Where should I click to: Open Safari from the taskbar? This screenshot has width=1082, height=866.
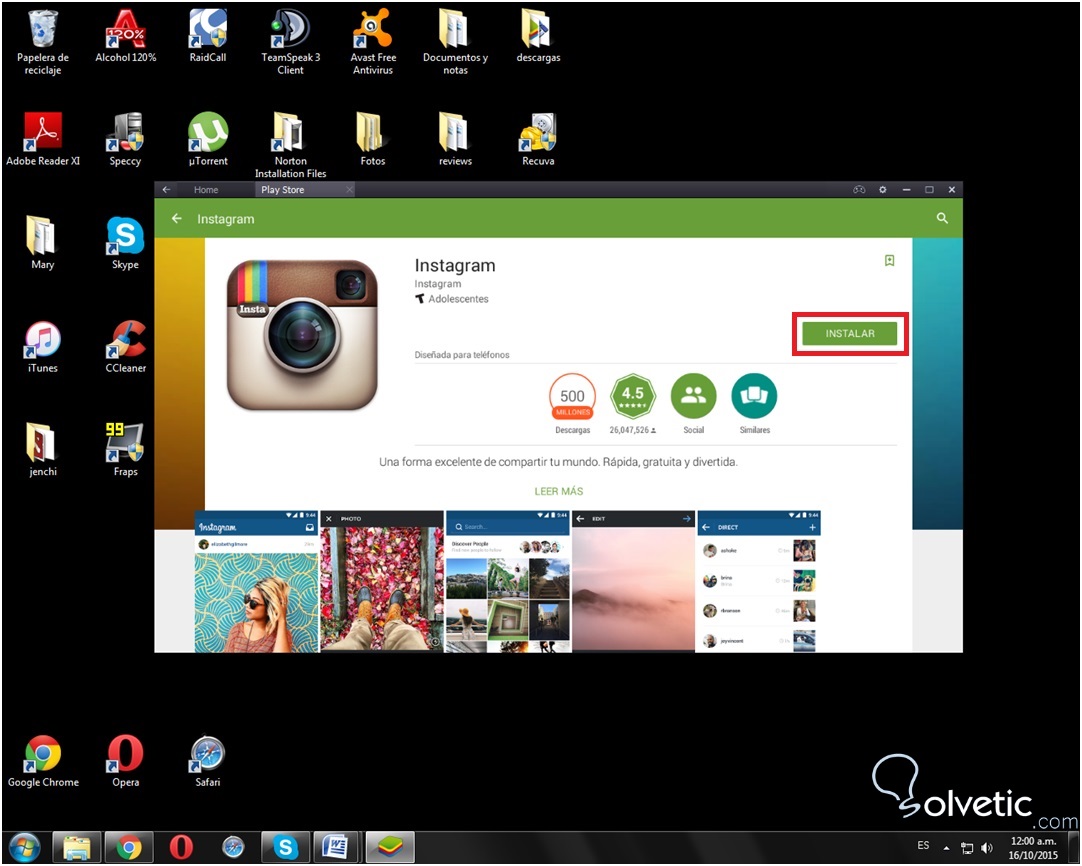(233, 847)
